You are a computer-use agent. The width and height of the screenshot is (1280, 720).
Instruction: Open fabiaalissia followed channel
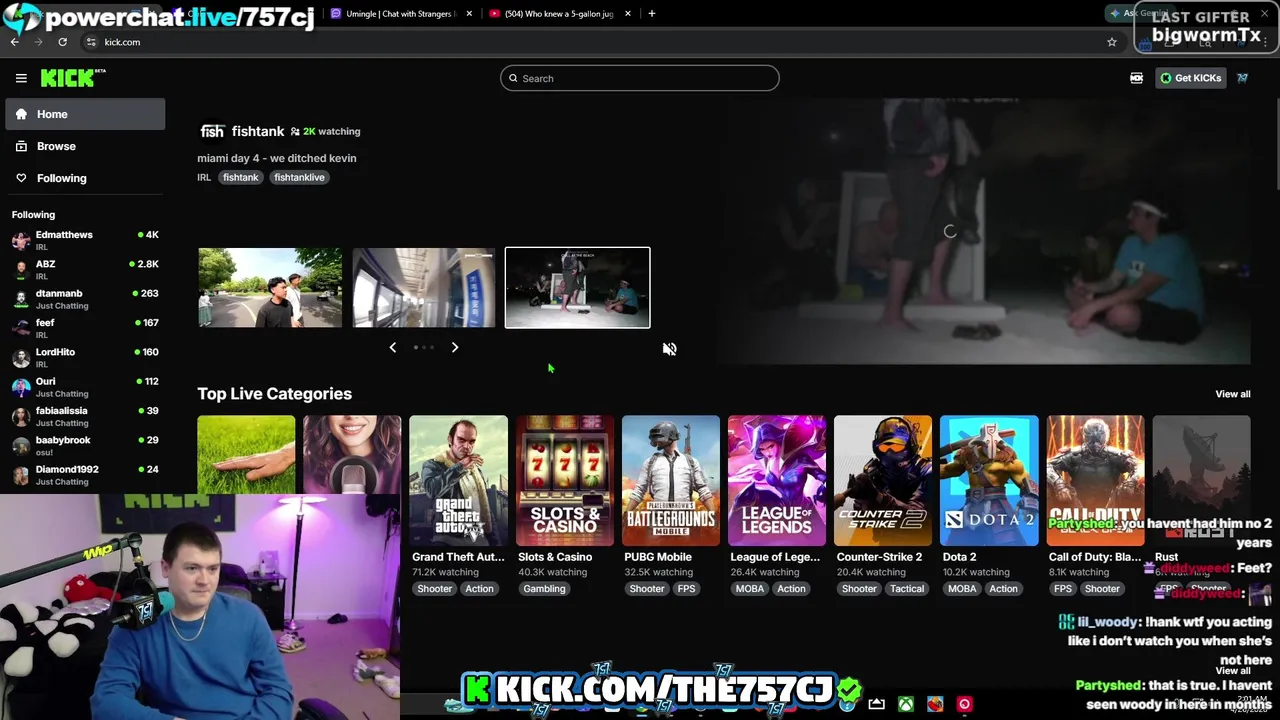[85, 416]
